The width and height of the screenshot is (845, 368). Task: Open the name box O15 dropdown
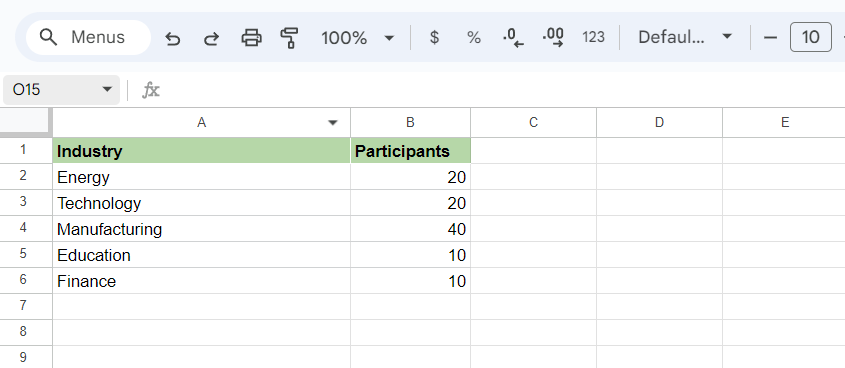click(107, 89)
